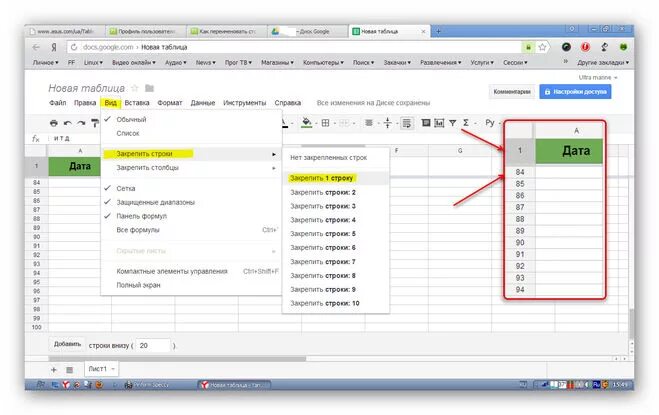Open Лист1 sheet tab dropdown
This screenshot has height=415, width=659.
click(x=113, y=369)
